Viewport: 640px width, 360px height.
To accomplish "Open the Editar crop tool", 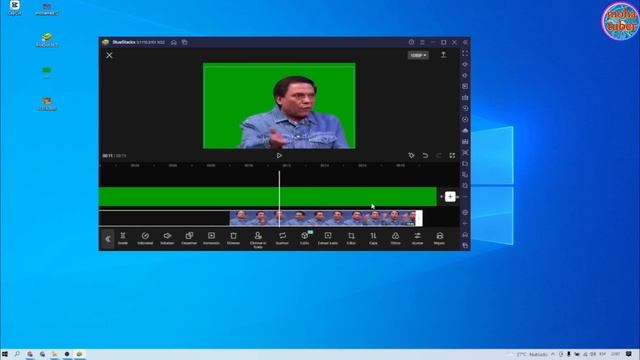I will coord(351,238).
